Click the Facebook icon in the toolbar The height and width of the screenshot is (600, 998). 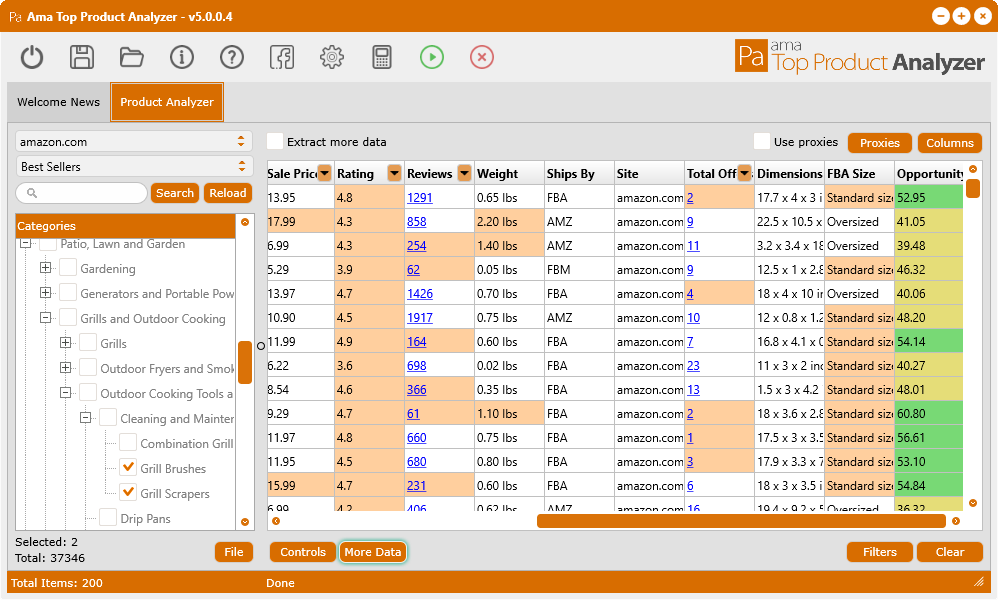(282, 57)
